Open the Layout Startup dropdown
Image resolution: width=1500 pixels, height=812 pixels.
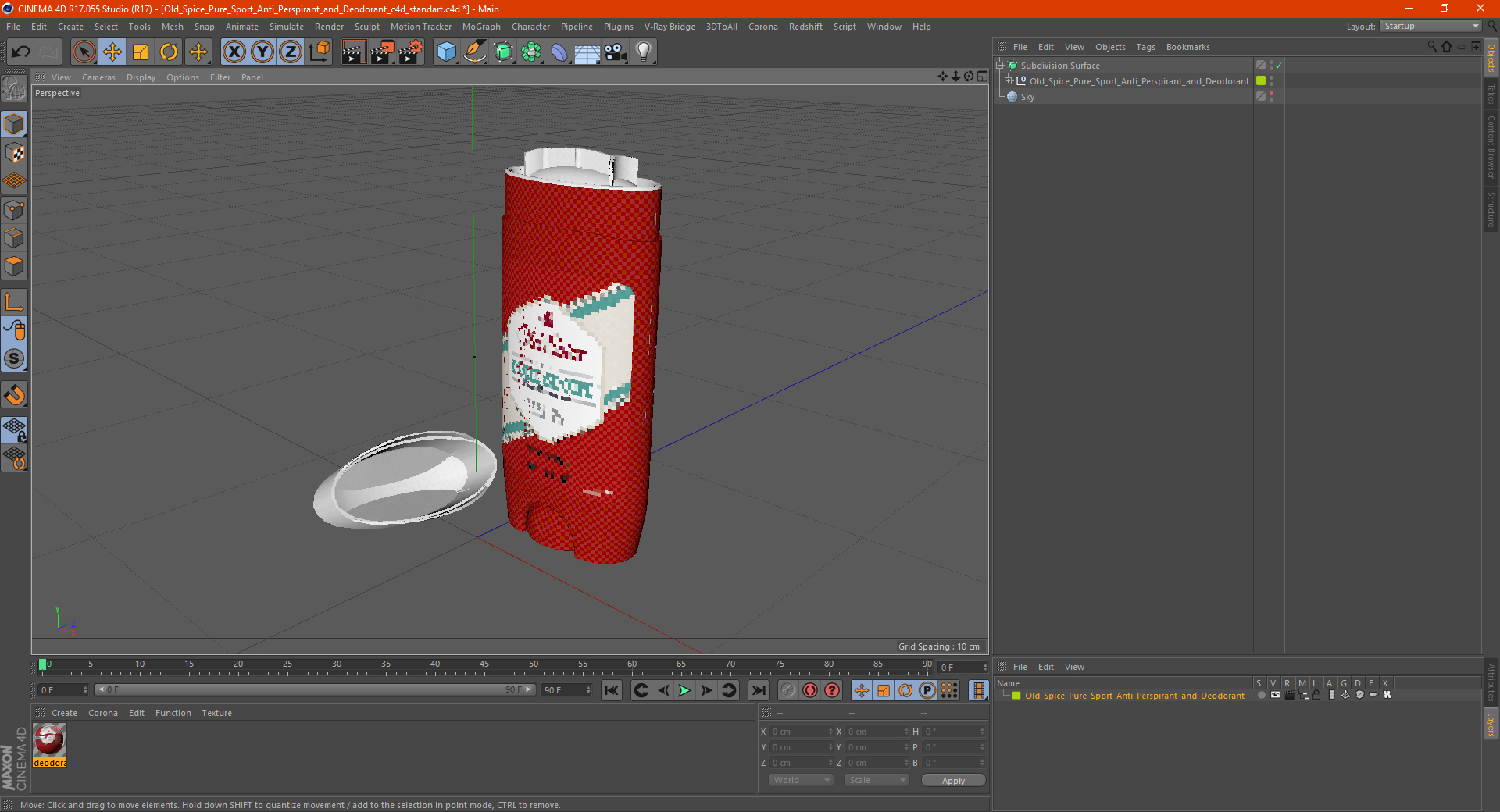coord(1430,26)
